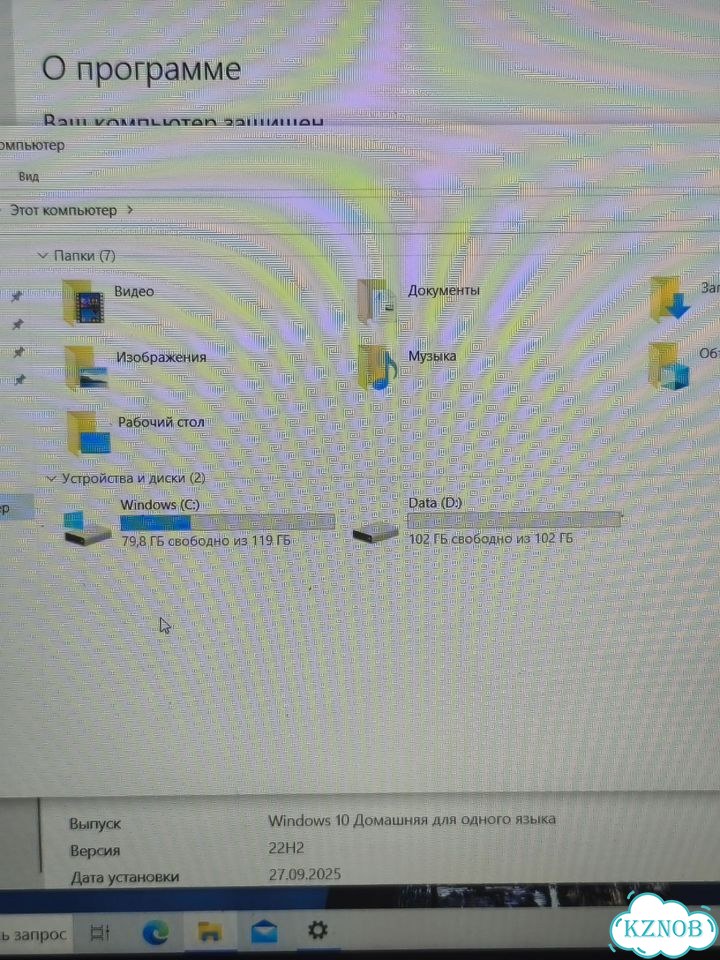Click the 102 ГБ свободно из 102 ГБ text
The image size is (720, 960).
click(x=491, y=539)
